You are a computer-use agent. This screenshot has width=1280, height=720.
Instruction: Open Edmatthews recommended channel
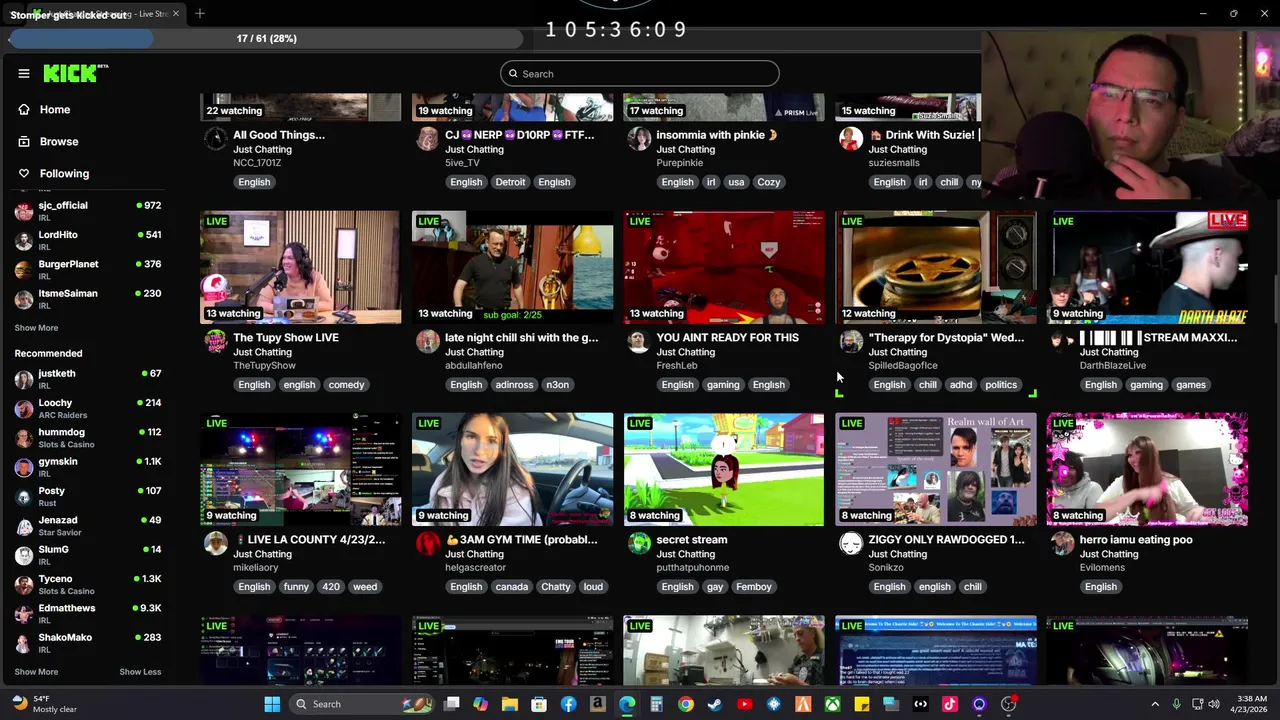pyautogui.click(x=88, y=613)
